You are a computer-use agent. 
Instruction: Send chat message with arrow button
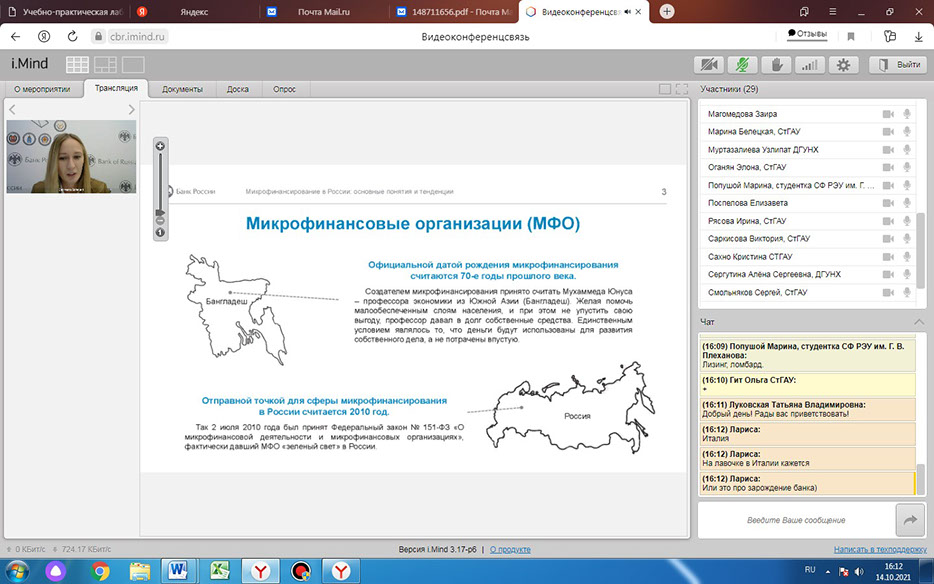pyautogui.click(x=910, y=520)
